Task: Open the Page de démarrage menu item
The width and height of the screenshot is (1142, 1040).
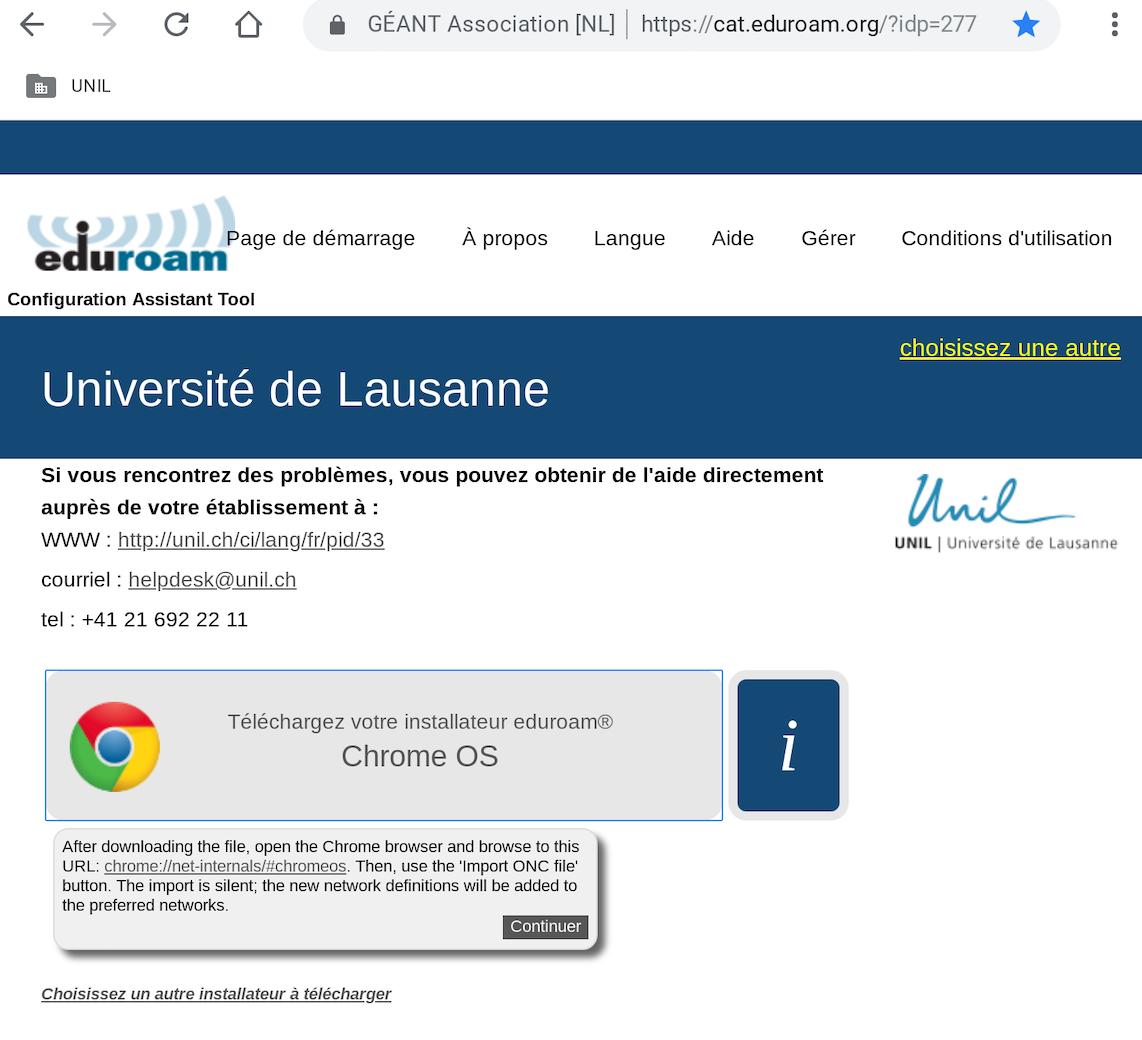Action: pos(320,239)
